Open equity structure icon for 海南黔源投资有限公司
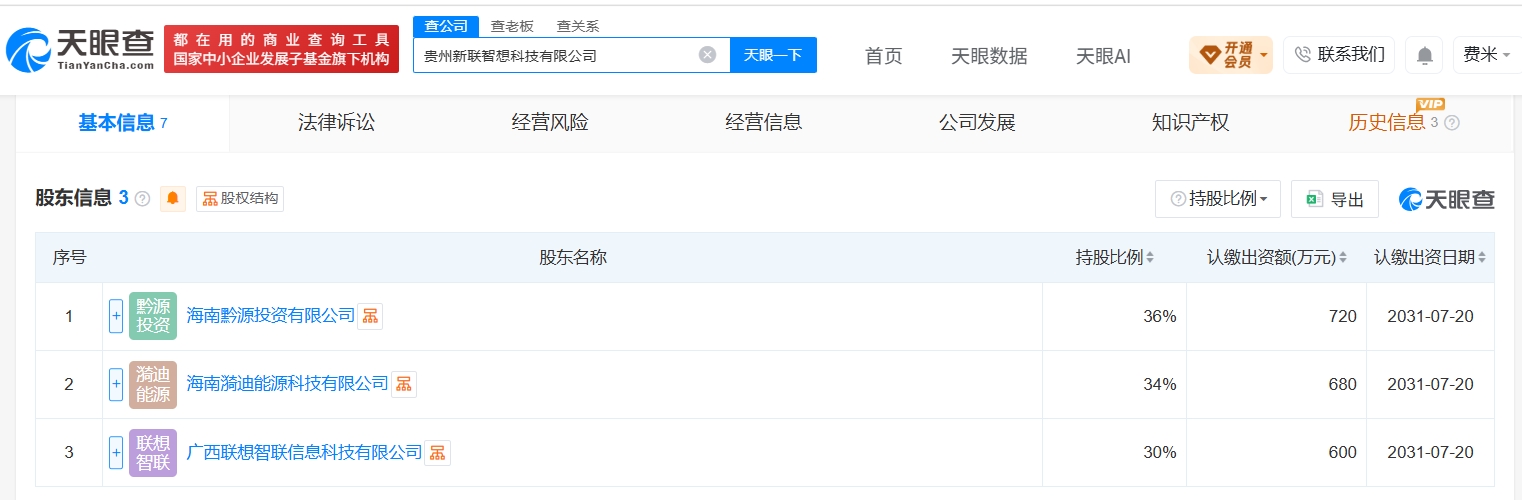The width and height of the screenshot is (1522, 500). (x=370, y=316)
